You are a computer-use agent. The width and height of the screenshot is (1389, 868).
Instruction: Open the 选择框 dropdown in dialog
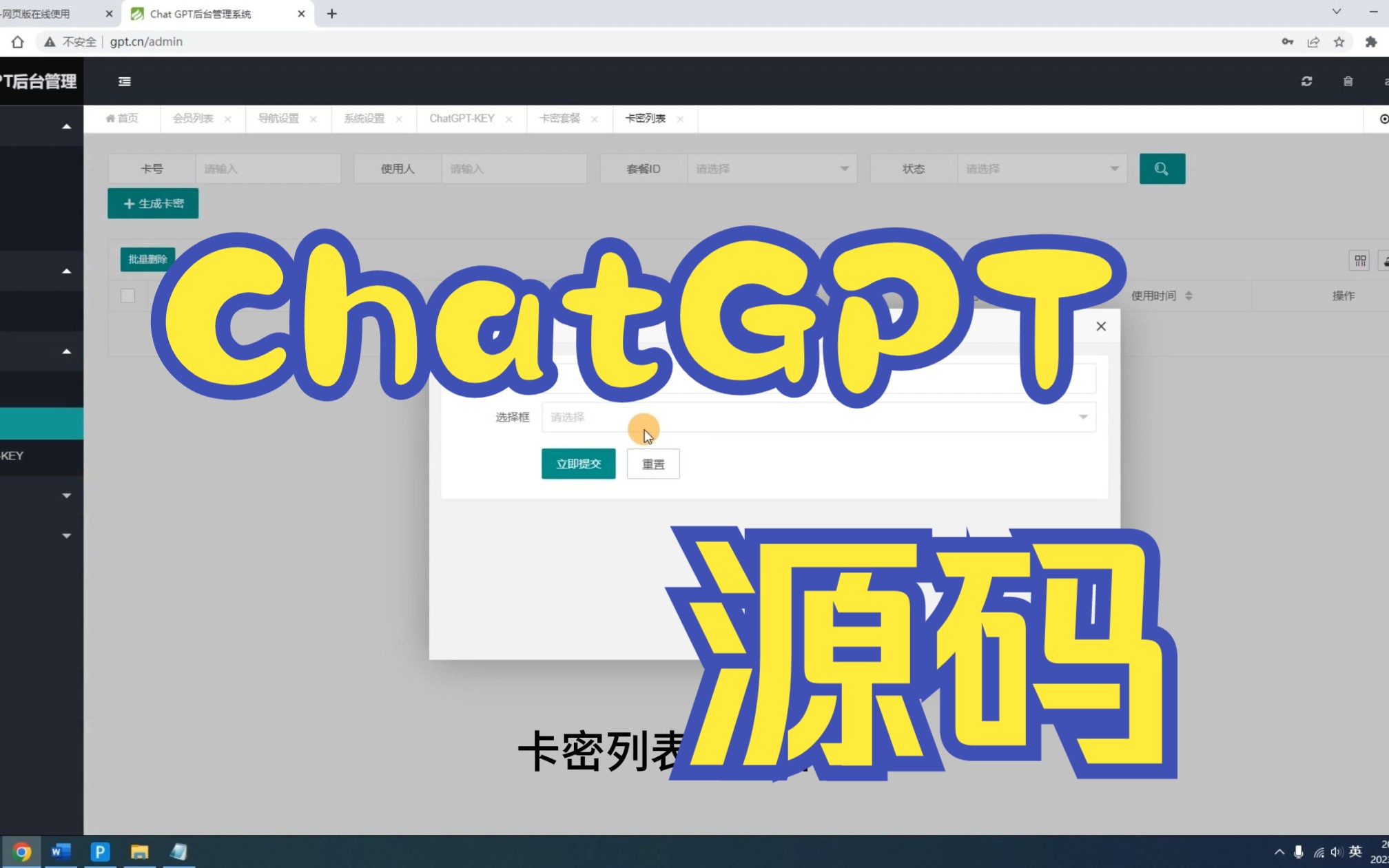coord(819,417)
